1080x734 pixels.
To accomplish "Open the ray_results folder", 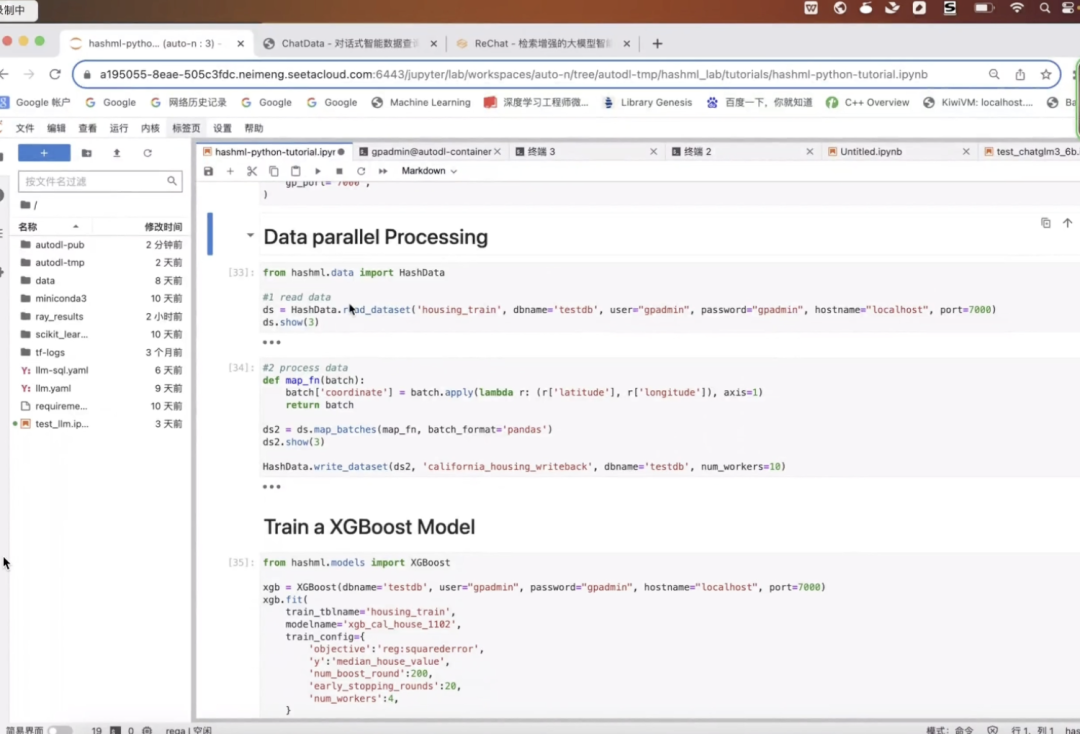I will point(59,316).
